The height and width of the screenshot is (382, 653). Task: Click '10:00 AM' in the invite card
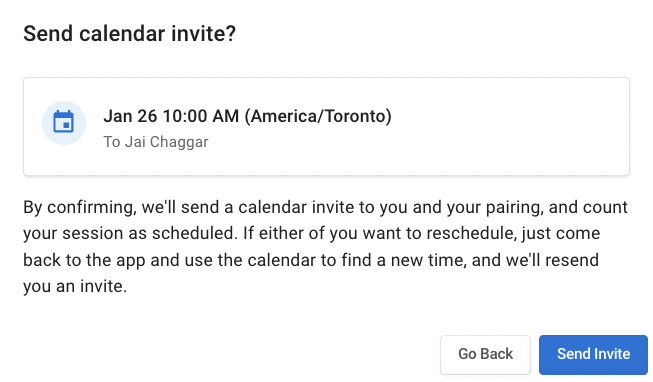201,116
